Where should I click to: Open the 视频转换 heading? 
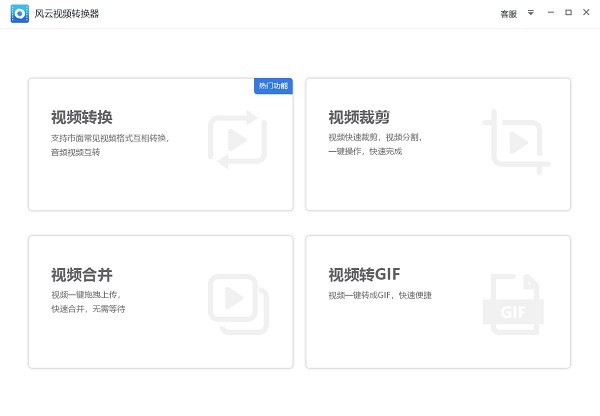pos(89,116)
